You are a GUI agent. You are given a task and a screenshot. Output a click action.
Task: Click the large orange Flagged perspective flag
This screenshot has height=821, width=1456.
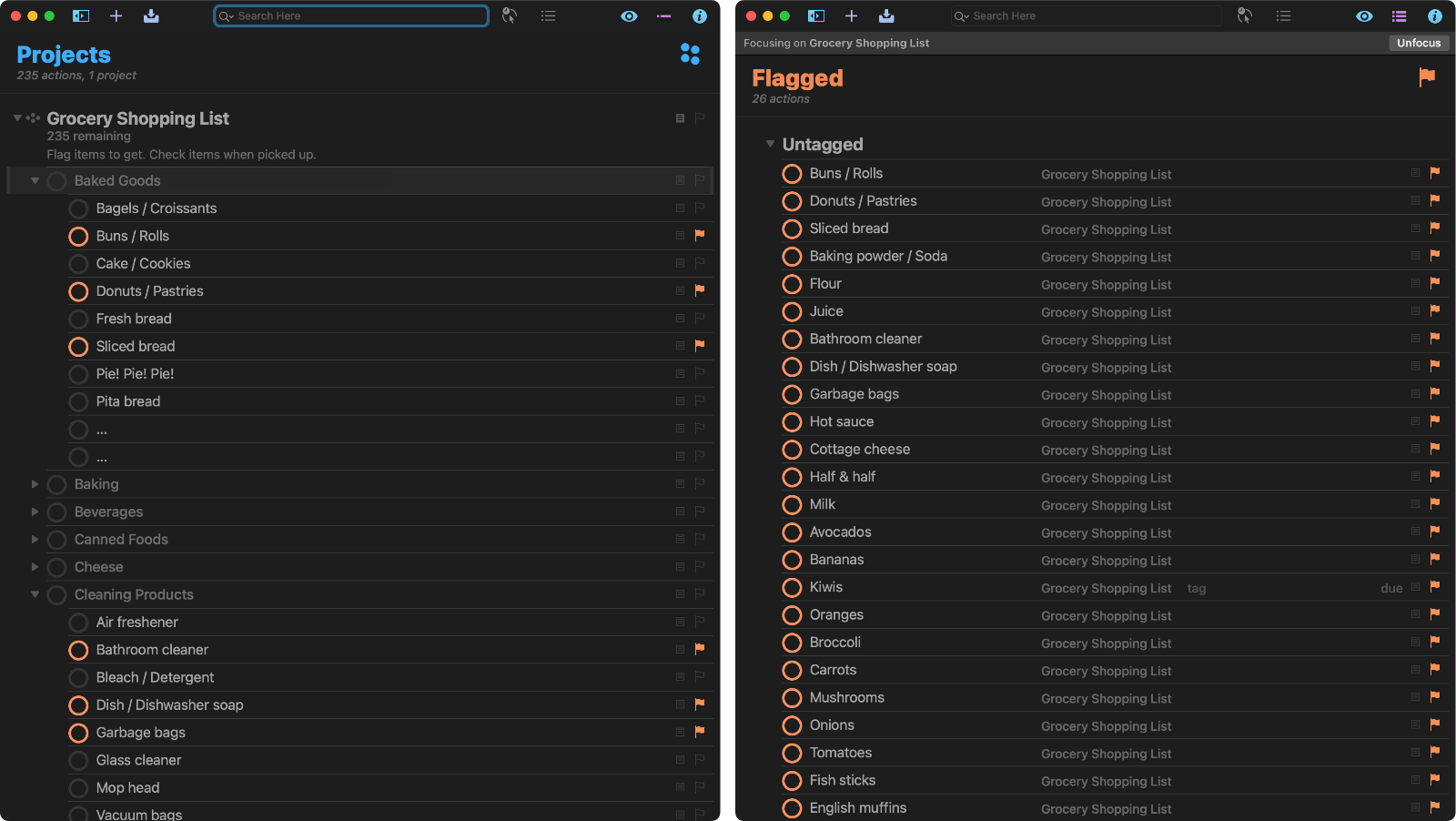click(1427, 77)
